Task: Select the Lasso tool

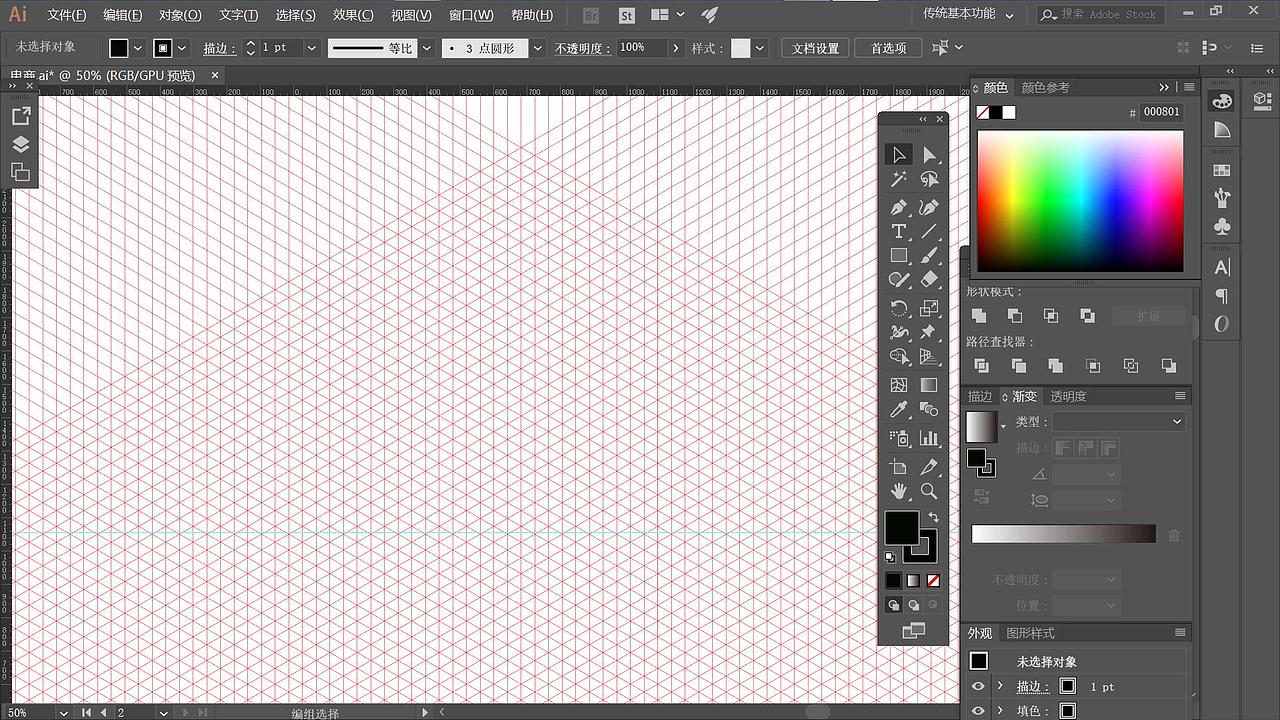Action: (x=930, y=180)
